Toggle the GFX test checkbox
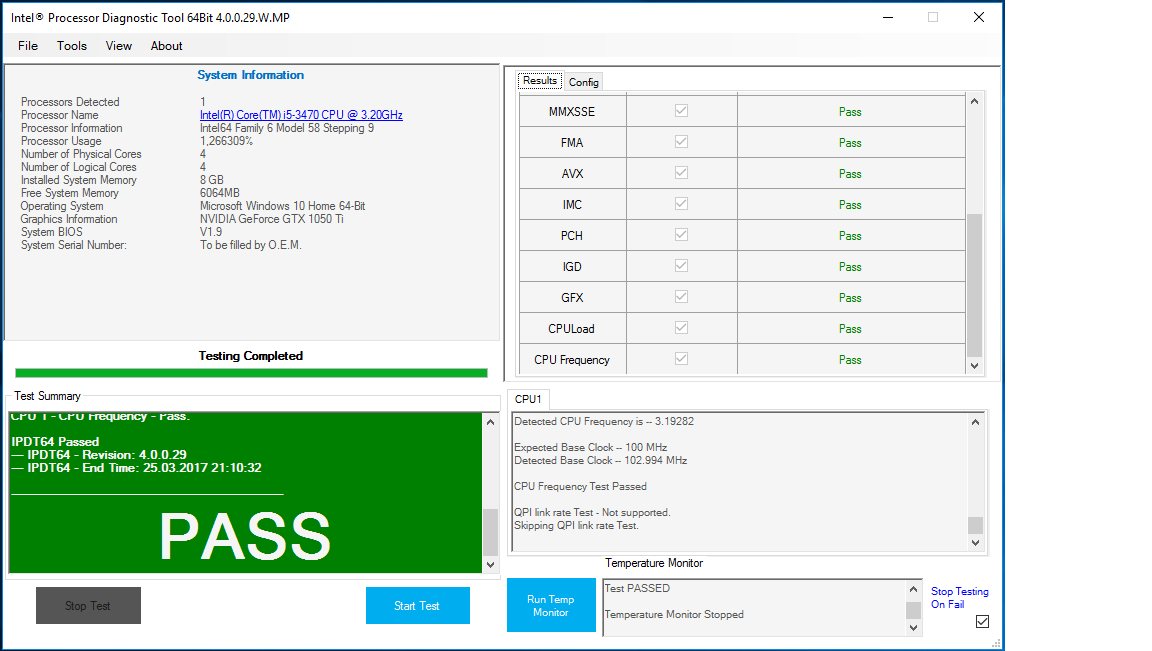This screenshot has height=651, width=1152. click(x=681, y=297)
